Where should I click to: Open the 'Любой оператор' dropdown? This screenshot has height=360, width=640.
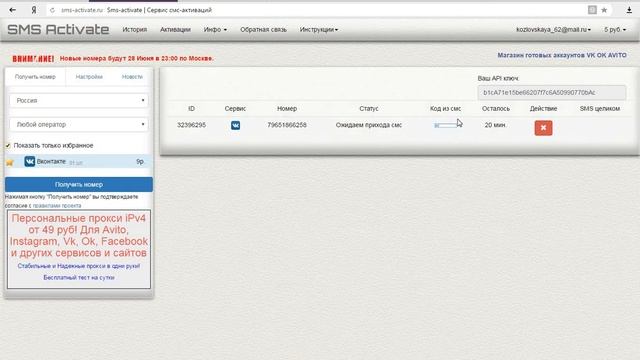coord(79,124)
